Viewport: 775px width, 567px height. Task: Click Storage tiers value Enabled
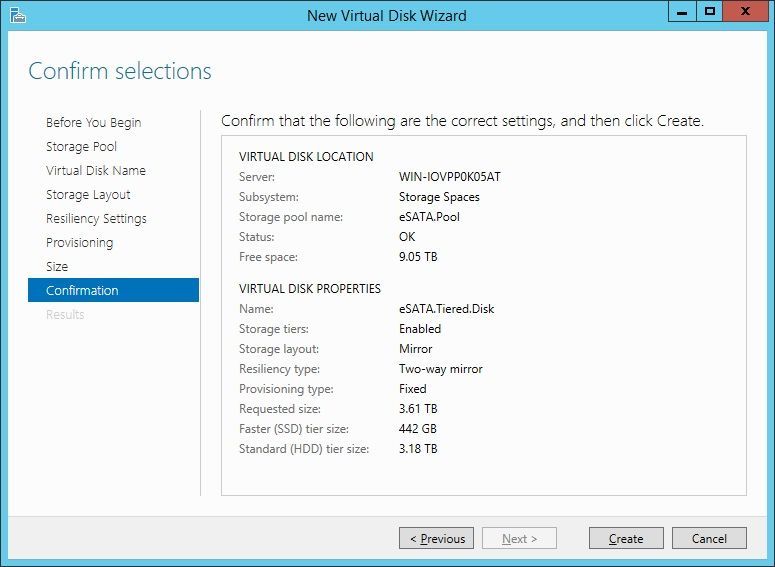(x=420, y=329)
